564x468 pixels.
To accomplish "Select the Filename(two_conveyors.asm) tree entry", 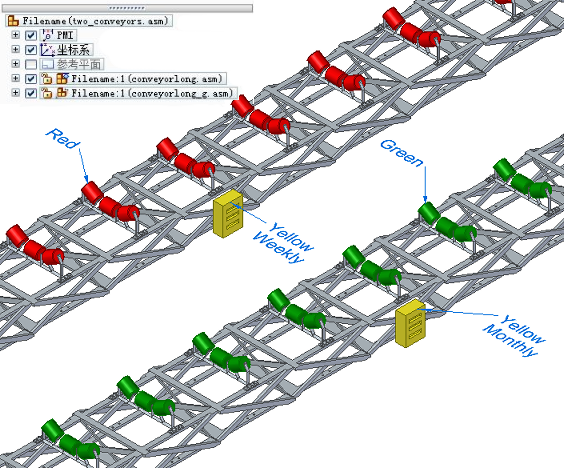I will tap(89, 21).
